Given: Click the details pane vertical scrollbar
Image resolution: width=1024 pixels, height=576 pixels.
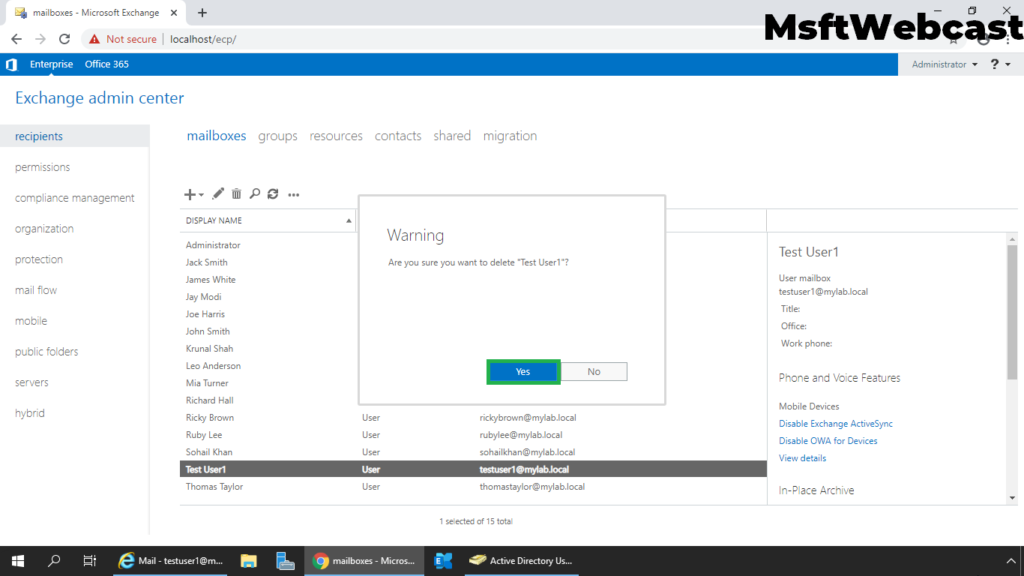Looking at the screenshot, I should point(1012,312).
